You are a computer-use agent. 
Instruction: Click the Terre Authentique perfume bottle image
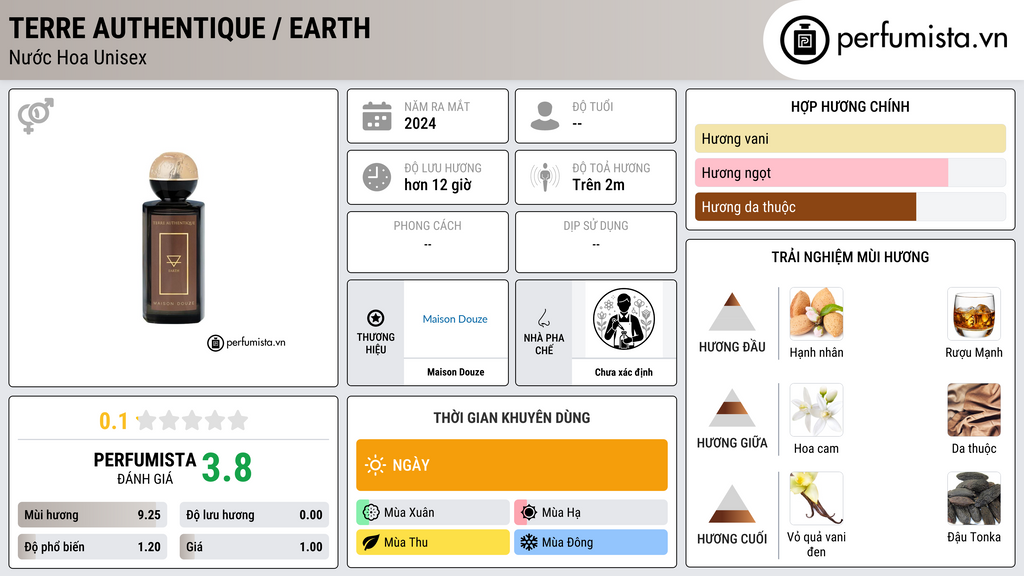(173, 238)
